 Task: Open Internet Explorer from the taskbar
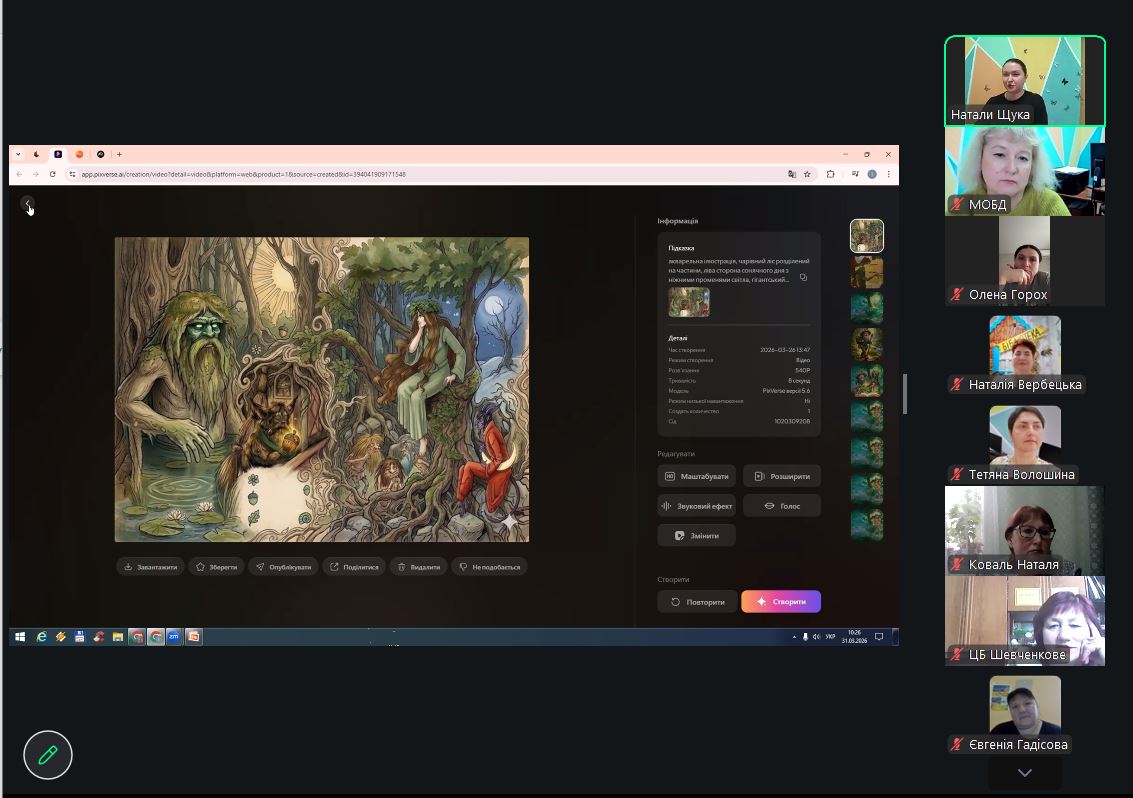[41, 636]
